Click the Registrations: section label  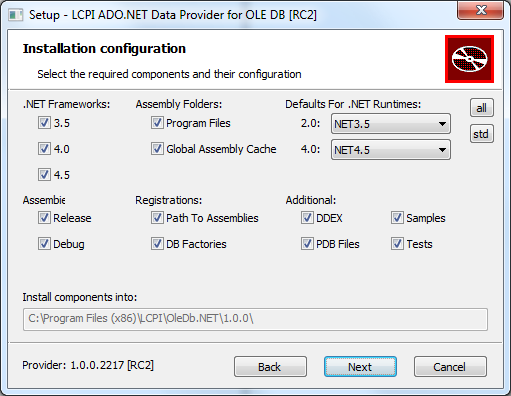click(x=169, y=200)
